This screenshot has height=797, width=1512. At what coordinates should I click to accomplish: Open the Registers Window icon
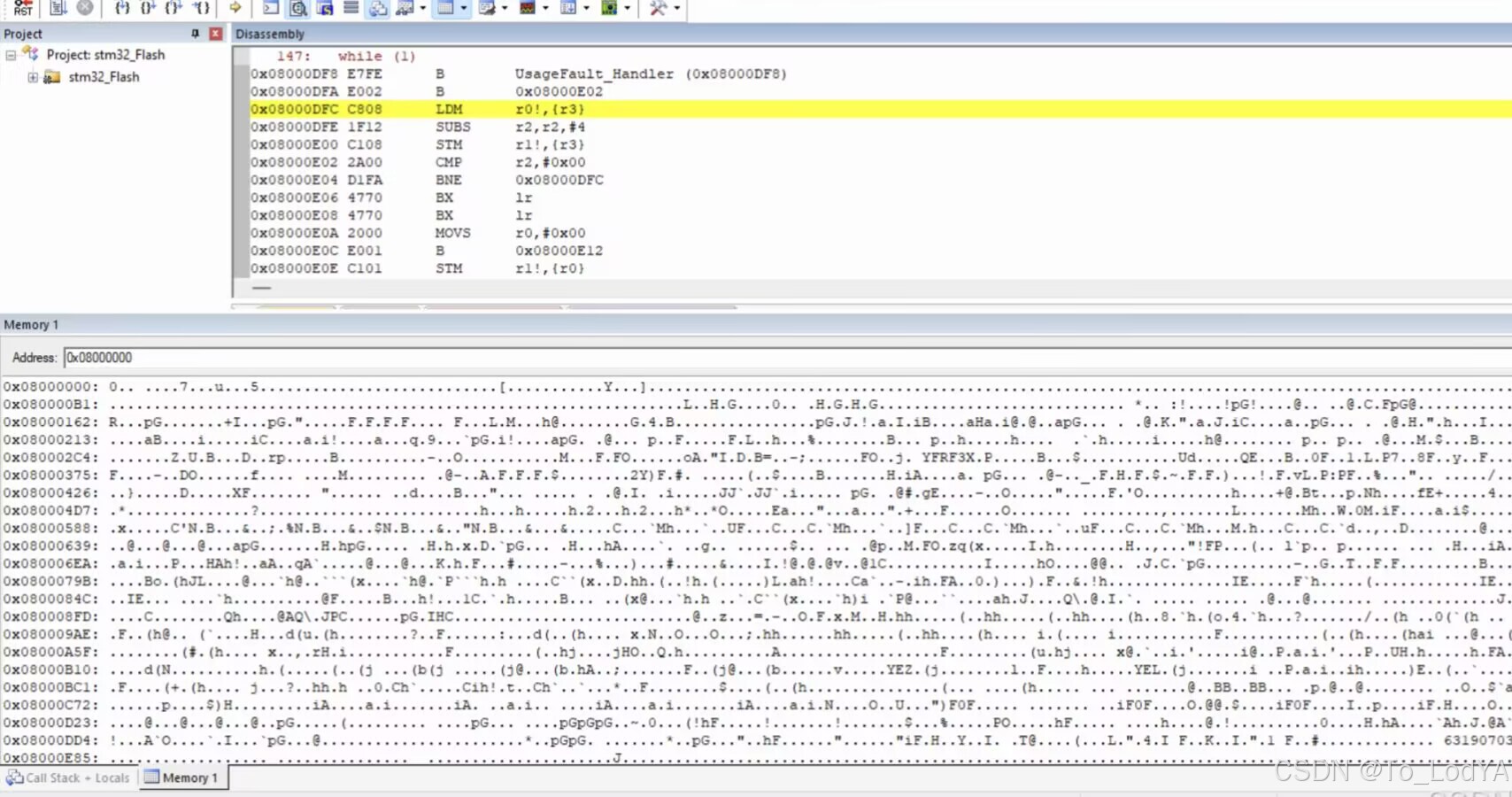point(351,8)
